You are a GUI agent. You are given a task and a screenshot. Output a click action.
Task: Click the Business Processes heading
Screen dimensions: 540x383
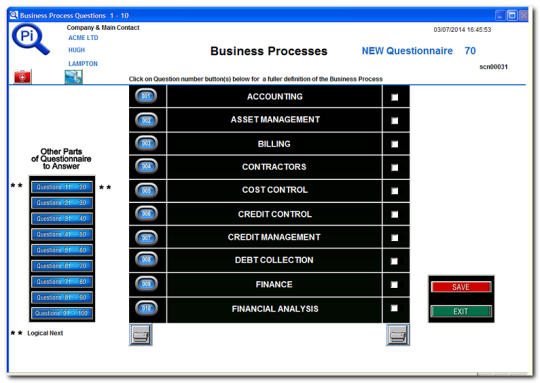[269, 51]
